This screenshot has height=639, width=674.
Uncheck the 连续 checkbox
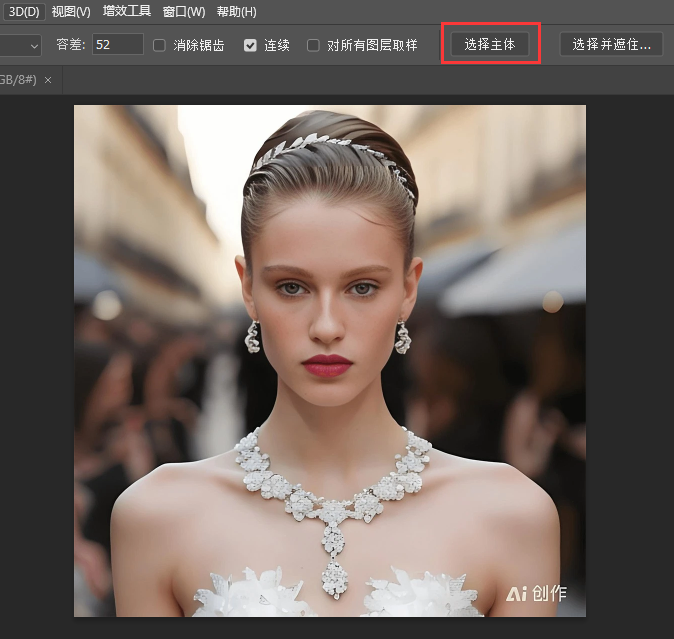pos(250,45)
